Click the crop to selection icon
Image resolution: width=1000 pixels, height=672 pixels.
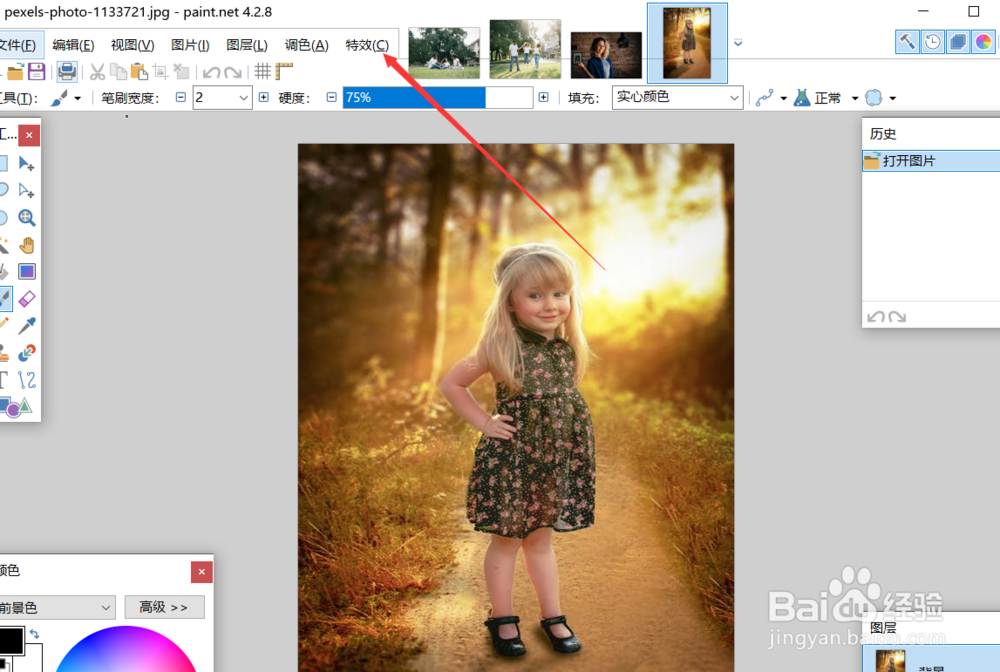pyautogui.click(x=160, y=71)
